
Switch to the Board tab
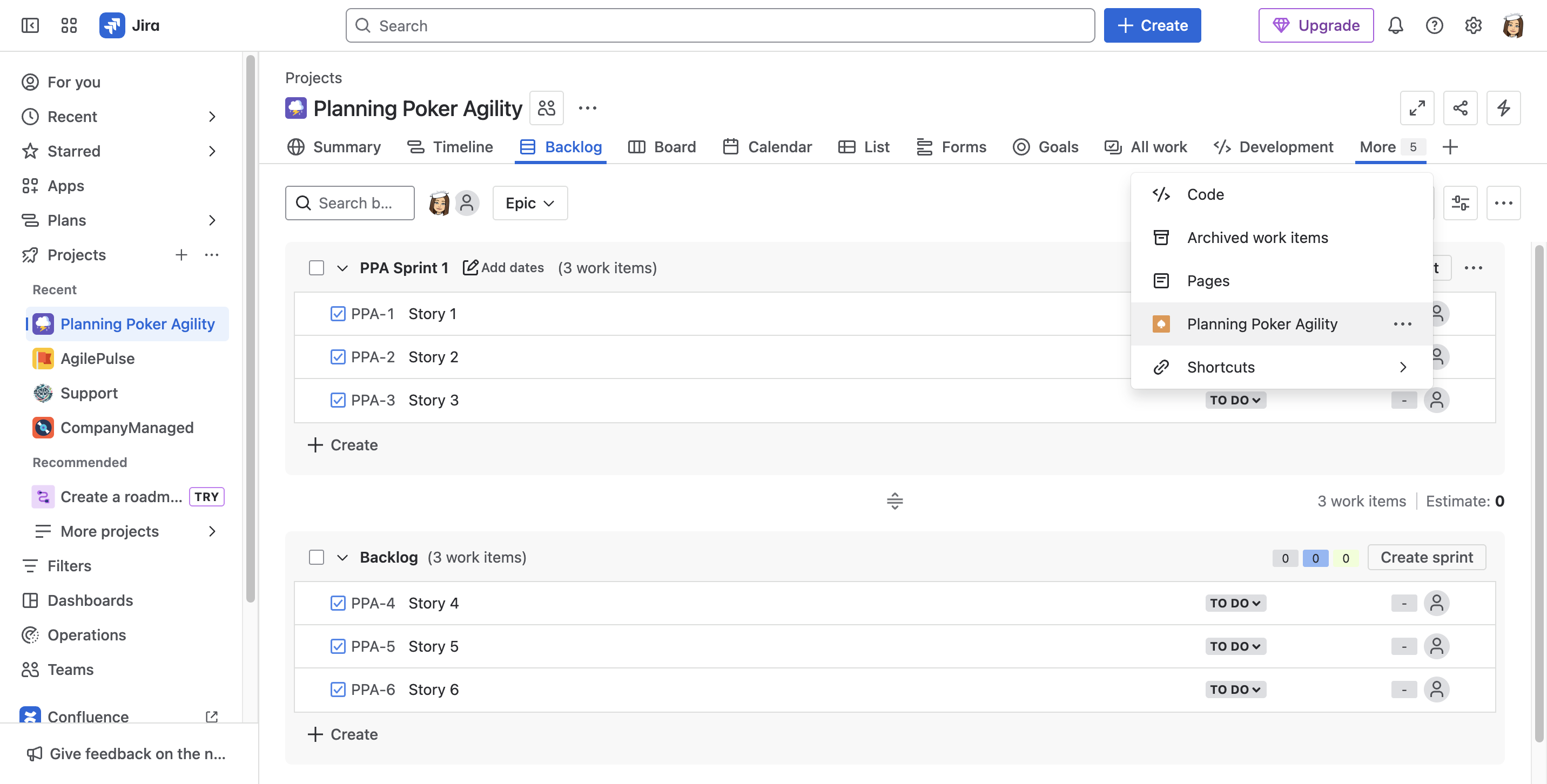point(662,147)
